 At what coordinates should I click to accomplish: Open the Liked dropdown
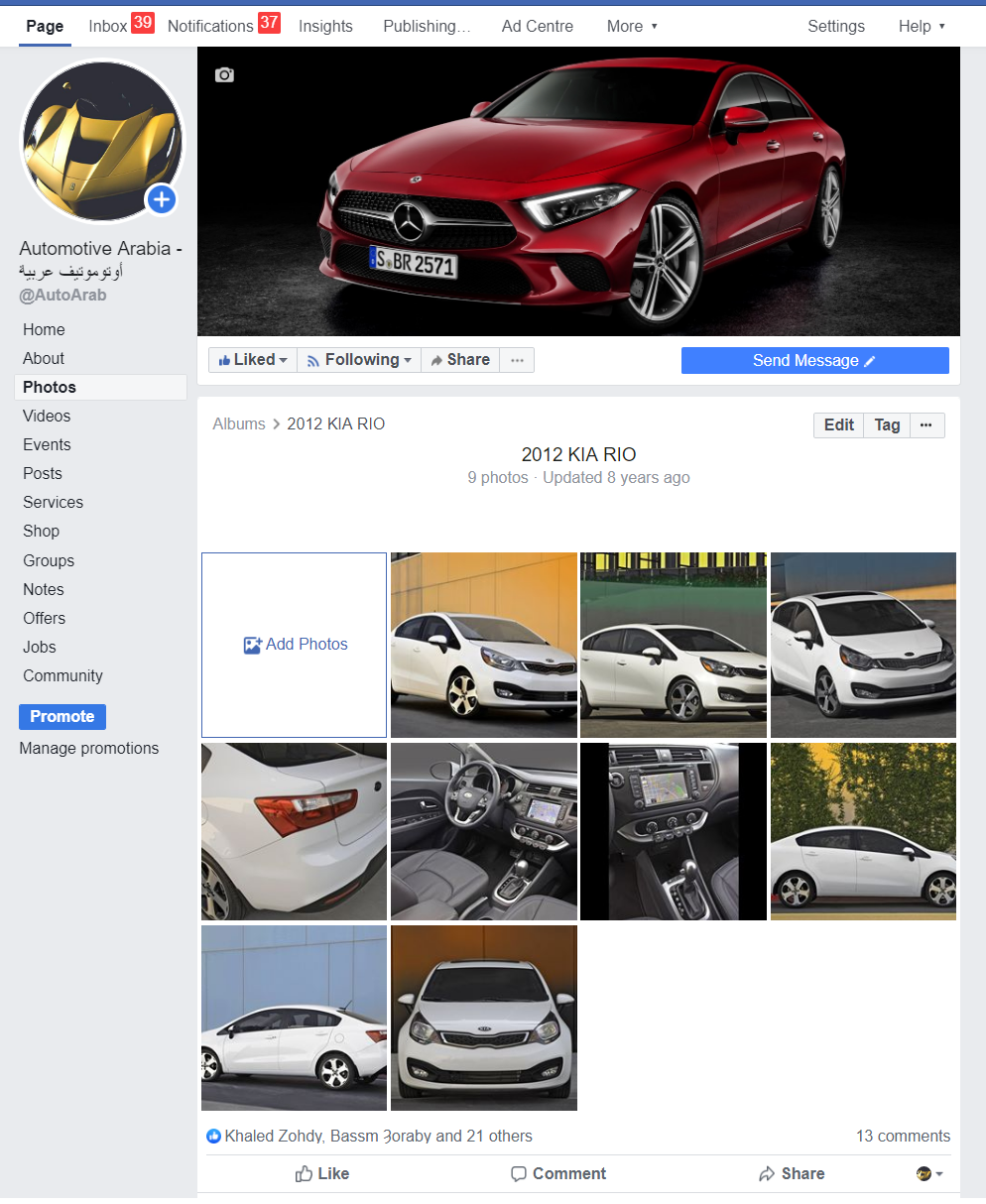tap(253, 360)
